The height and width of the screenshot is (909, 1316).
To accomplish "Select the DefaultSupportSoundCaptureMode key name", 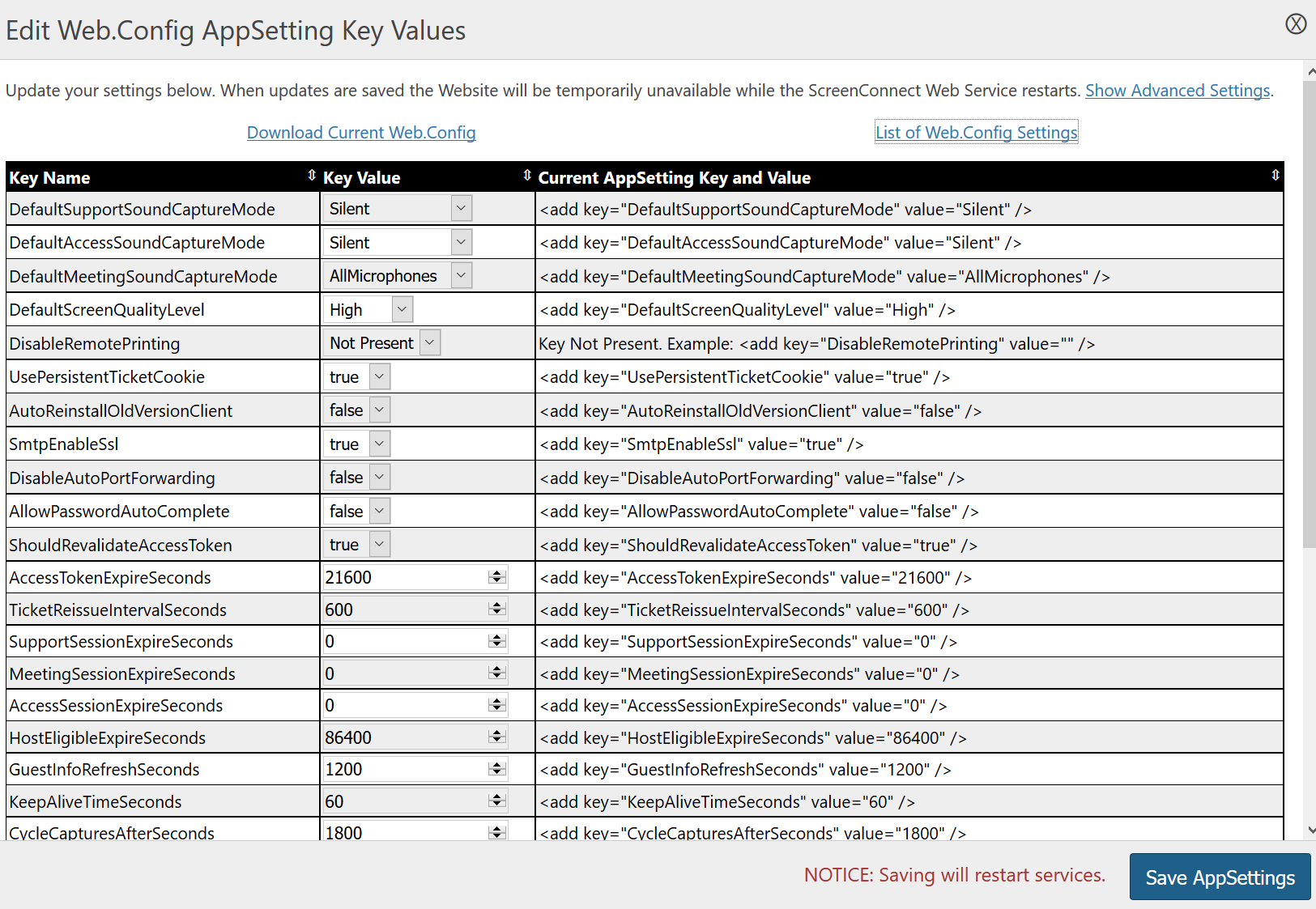I will point(143,210).
